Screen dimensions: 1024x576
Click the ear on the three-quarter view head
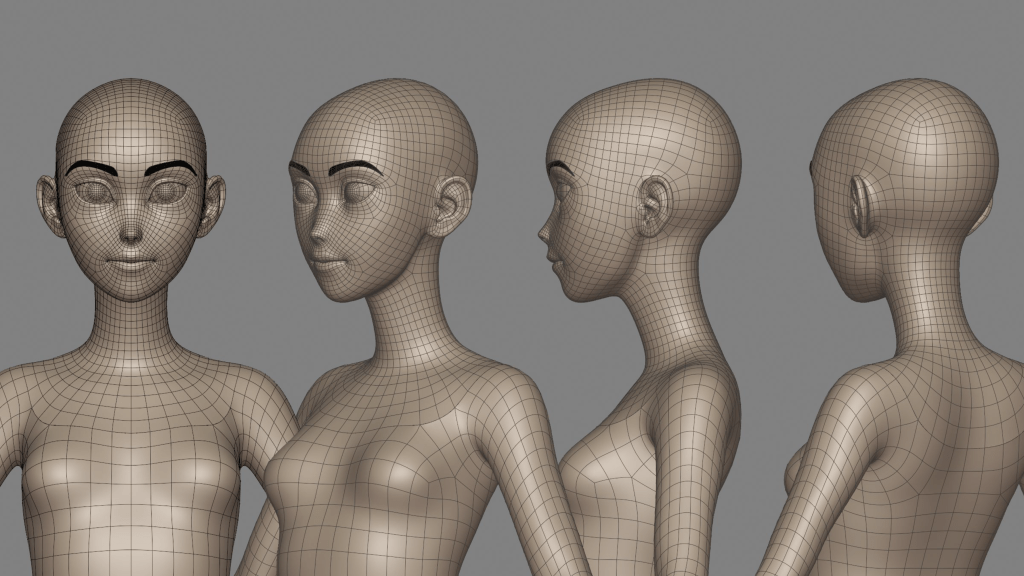tap(451, 205)
